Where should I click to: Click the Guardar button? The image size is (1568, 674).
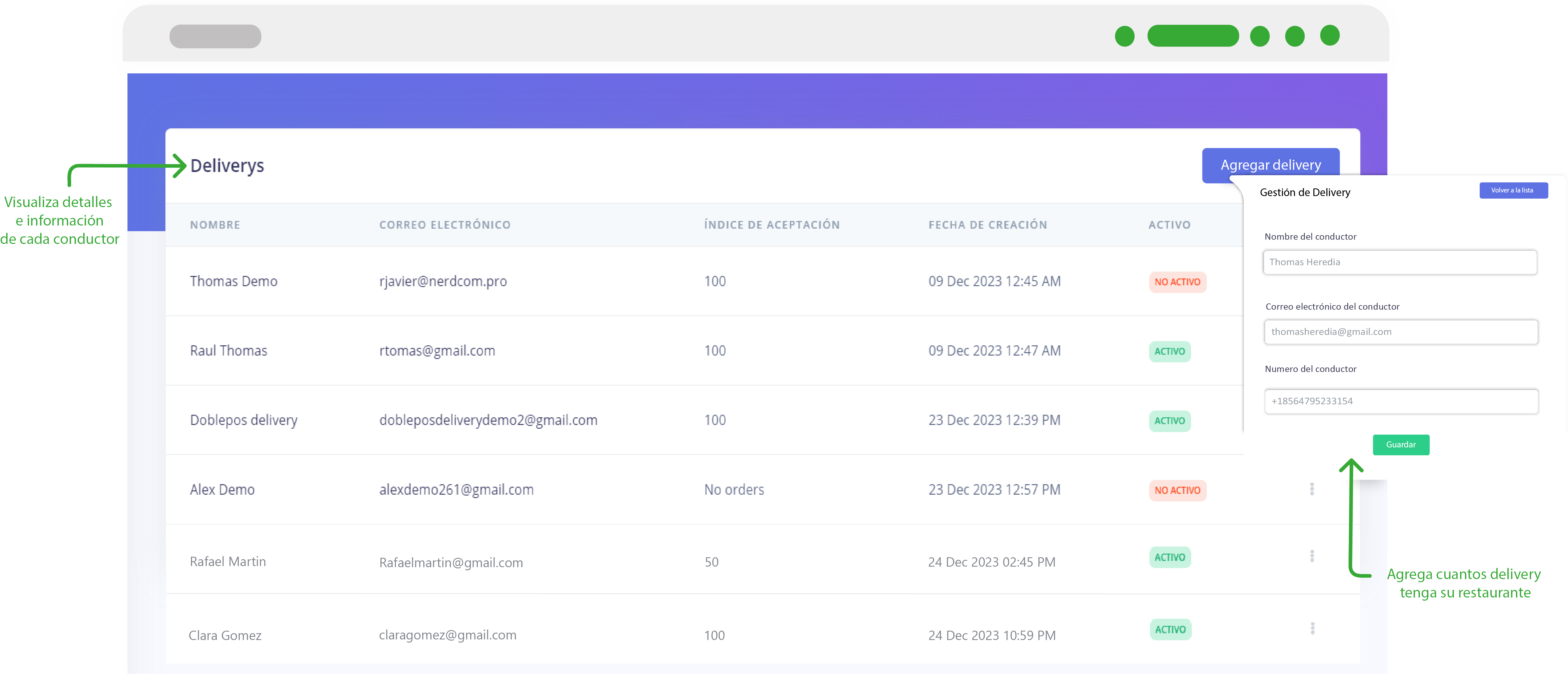tap(1401, 445)
